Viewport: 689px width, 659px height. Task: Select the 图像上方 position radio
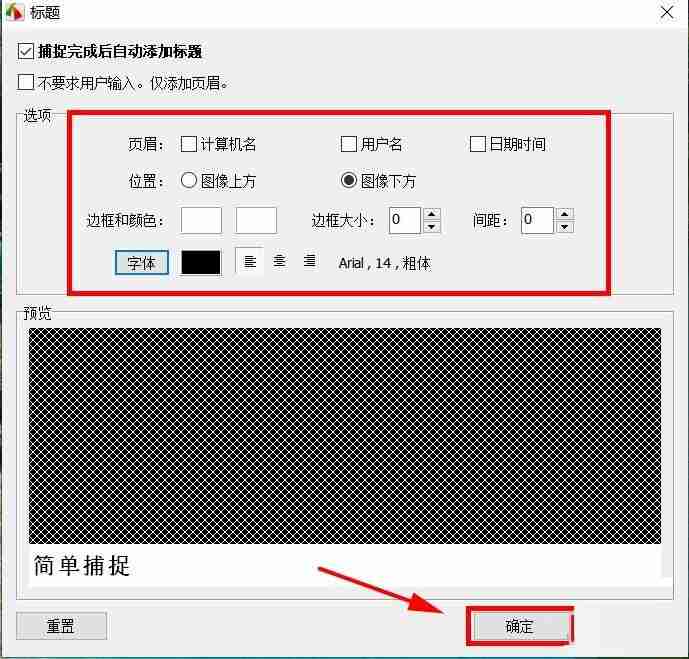click(189, 180)
